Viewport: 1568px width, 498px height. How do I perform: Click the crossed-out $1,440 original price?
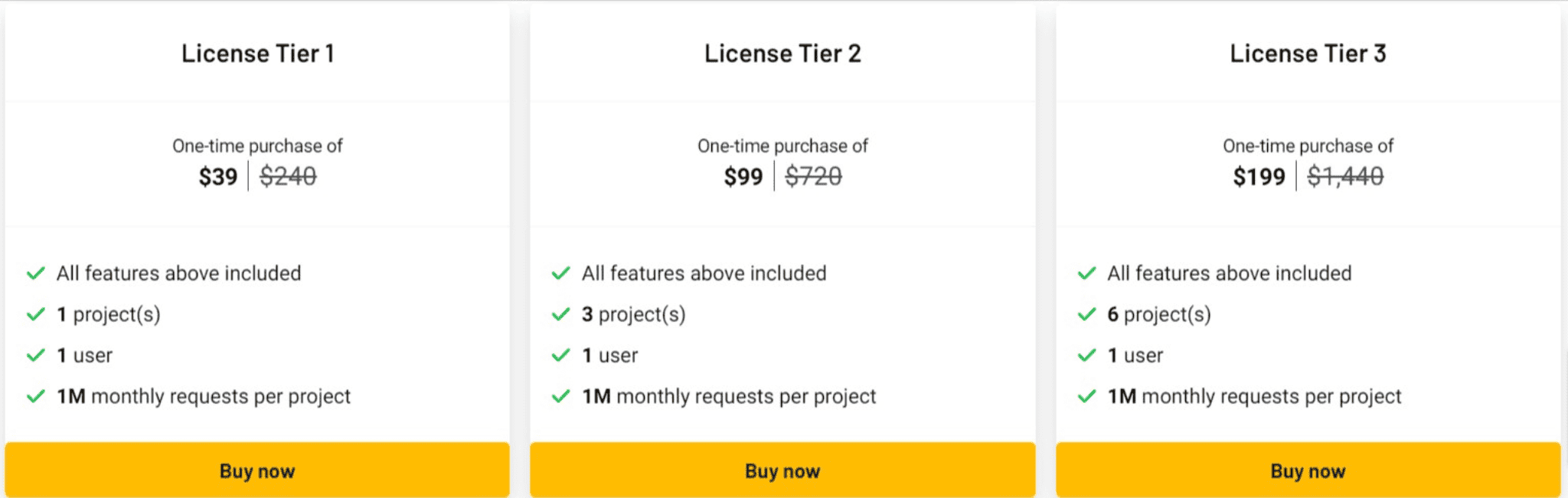click(x=1345, y=177)
